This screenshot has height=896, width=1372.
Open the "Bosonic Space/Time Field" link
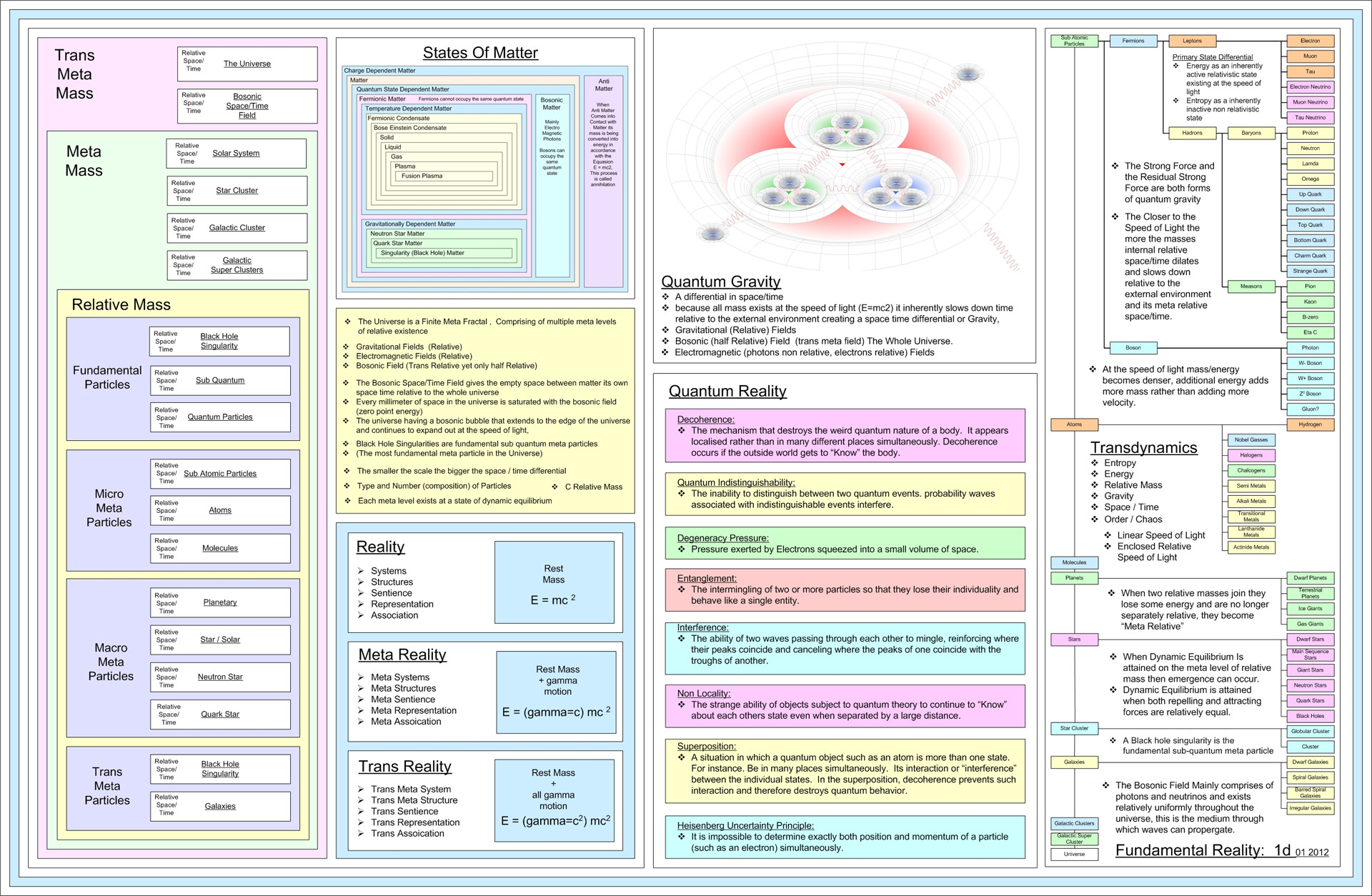[x=247, y=106]
